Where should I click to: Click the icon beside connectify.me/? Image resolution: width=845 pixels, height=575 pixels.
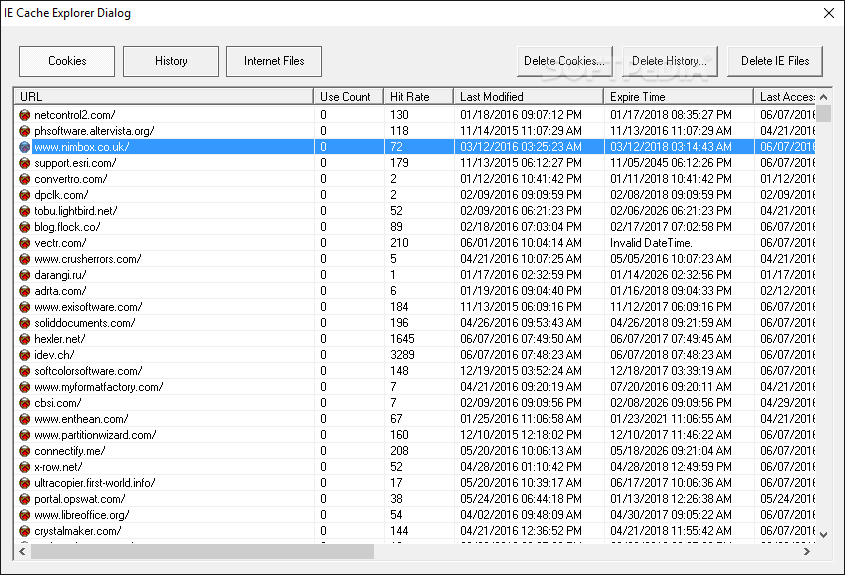click(24, 451)
